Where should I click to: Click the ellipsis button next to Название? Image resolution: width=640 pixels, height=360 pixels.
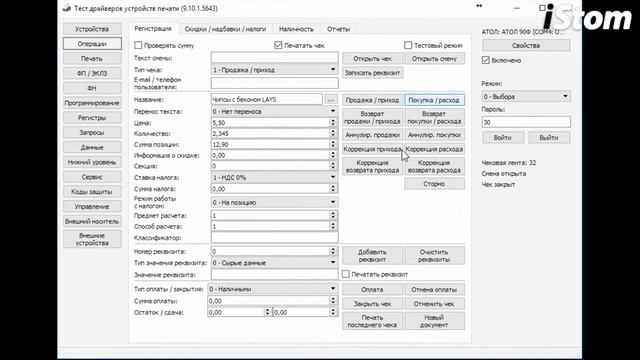(x=331, y=100)
